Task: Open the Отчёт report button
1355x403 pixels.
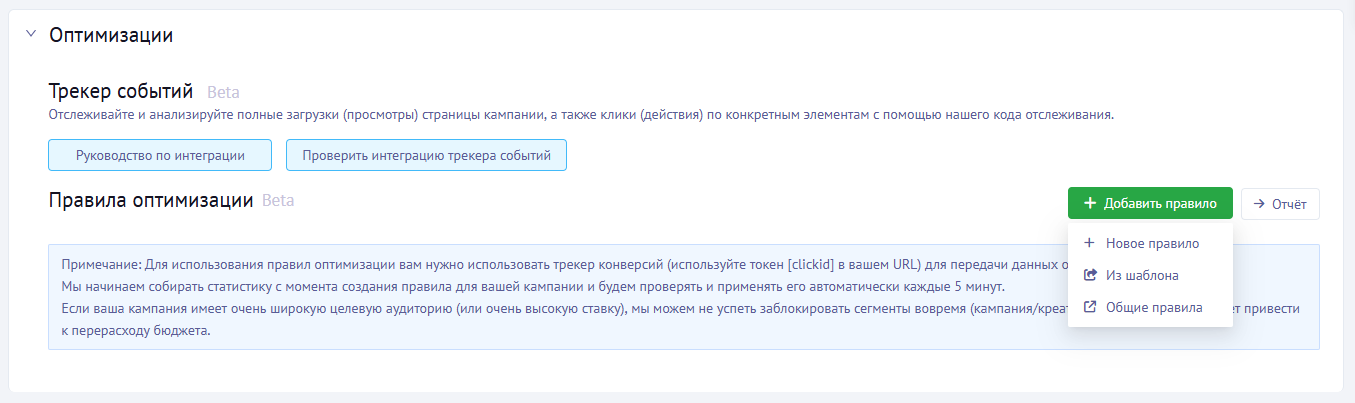Action: pyautogui.click(x=1280, y=203)
